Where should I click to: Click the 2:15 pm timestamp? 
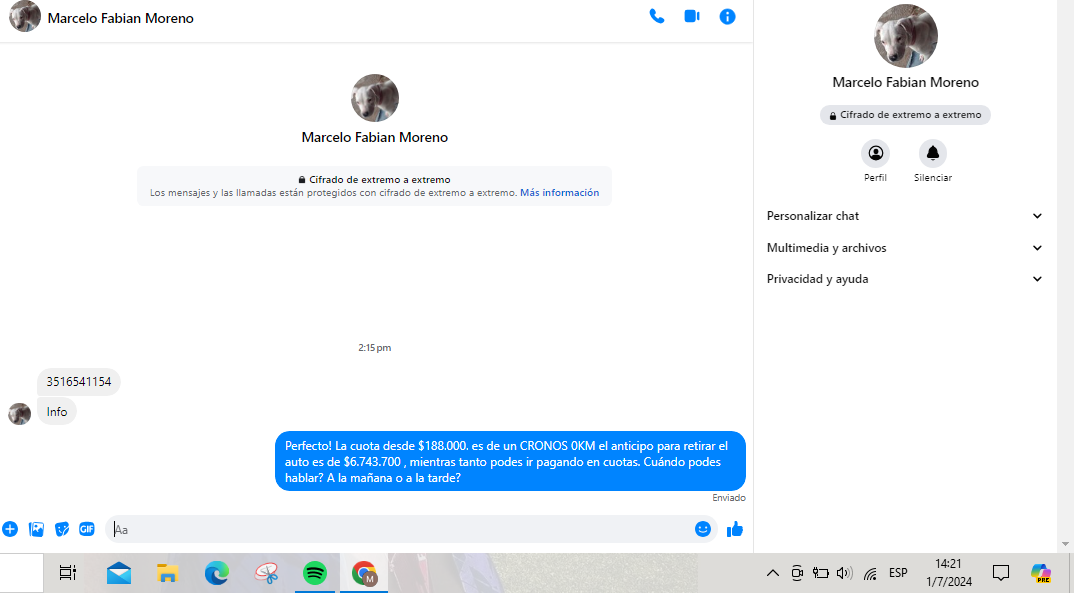click(375, 348)
